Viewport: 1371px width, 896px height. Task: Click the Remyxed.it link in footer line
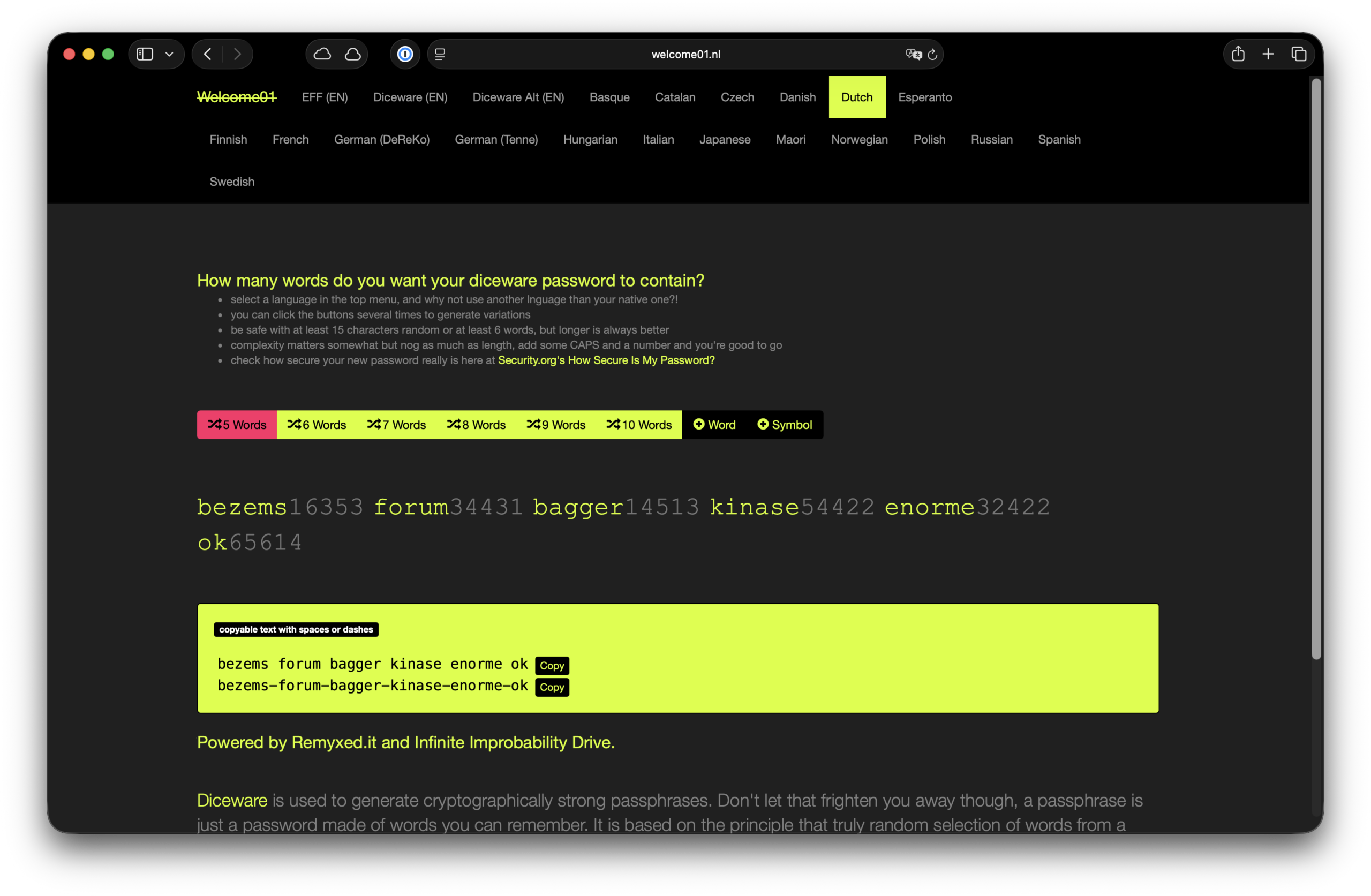click(x=334, y=742)
